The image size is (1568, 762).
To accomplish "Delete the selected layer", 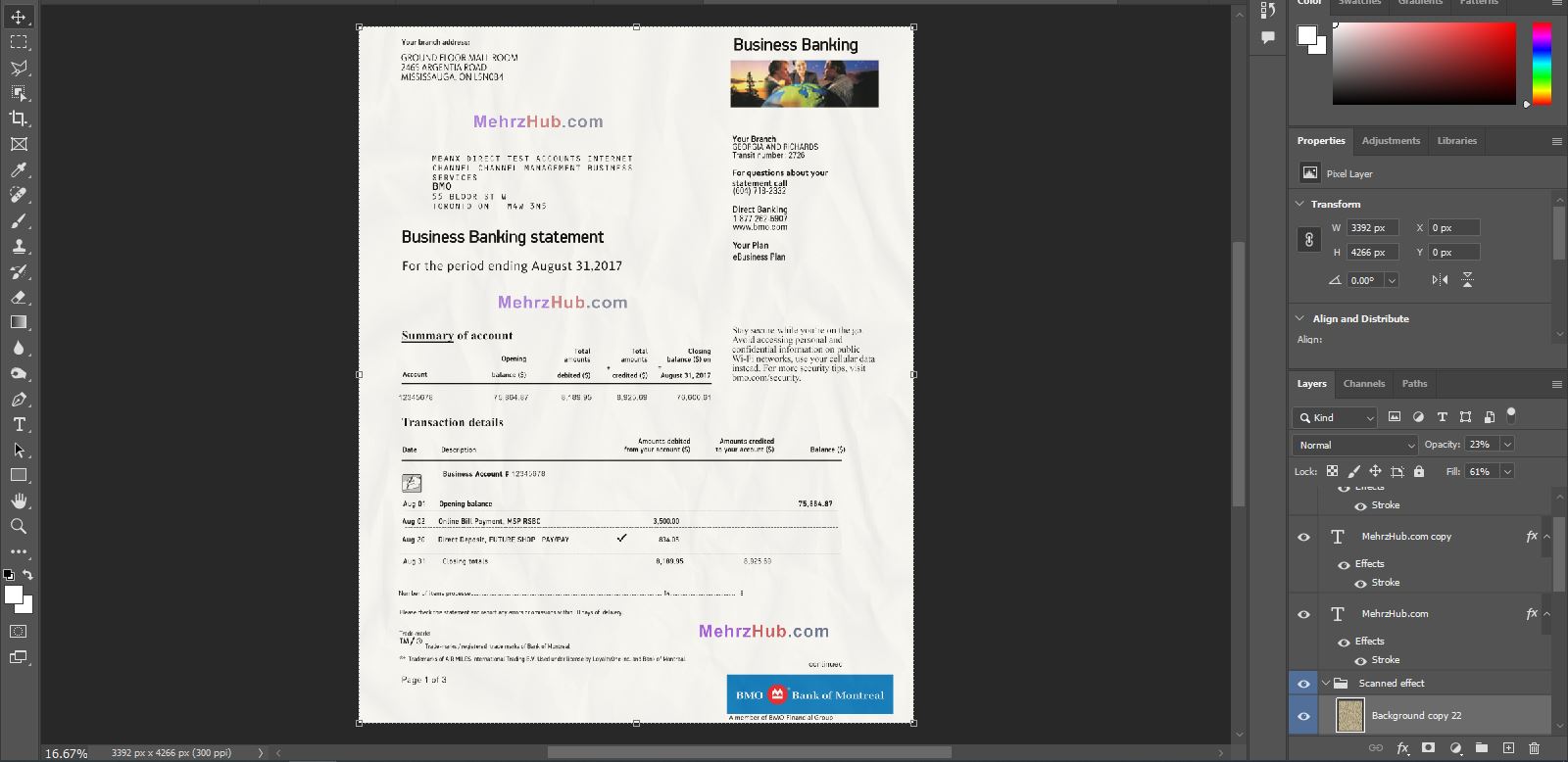I will coord(1535,748).
